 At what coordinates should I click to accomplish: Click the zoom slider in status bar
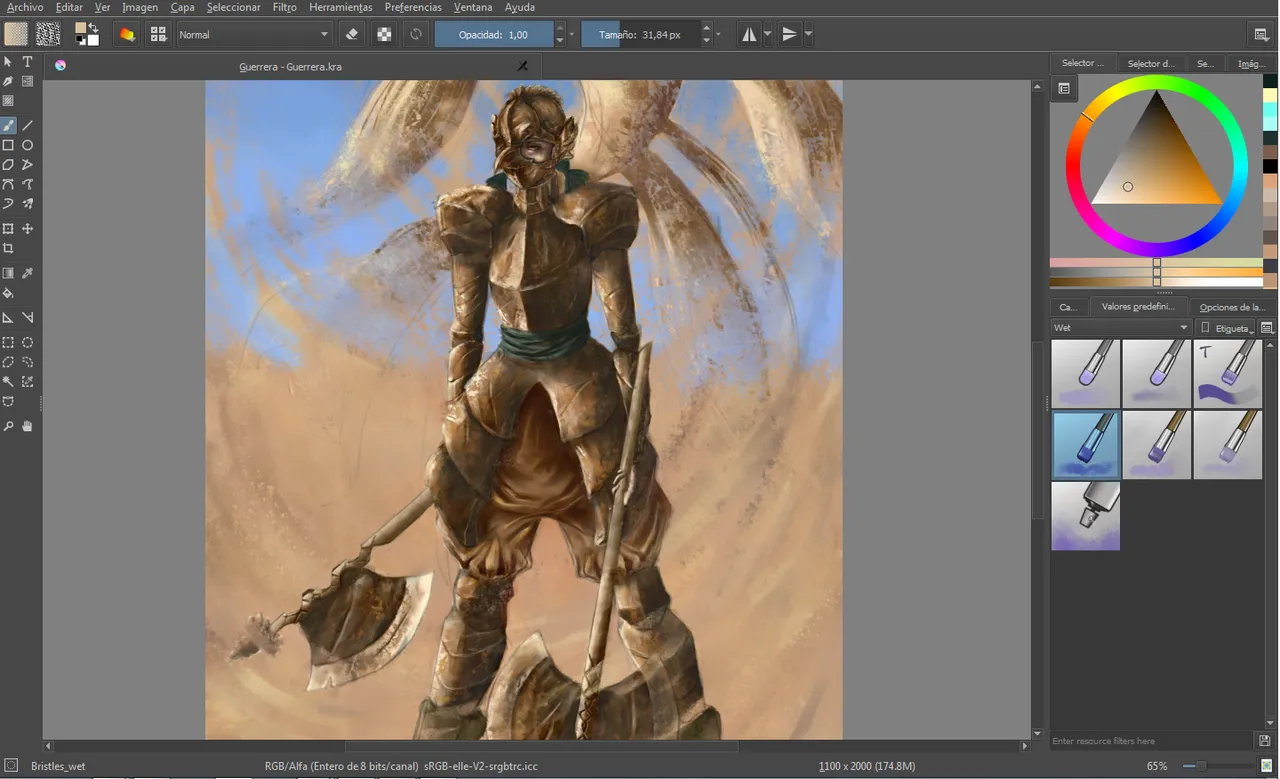pyautogui.click(x=1218, y=765)
